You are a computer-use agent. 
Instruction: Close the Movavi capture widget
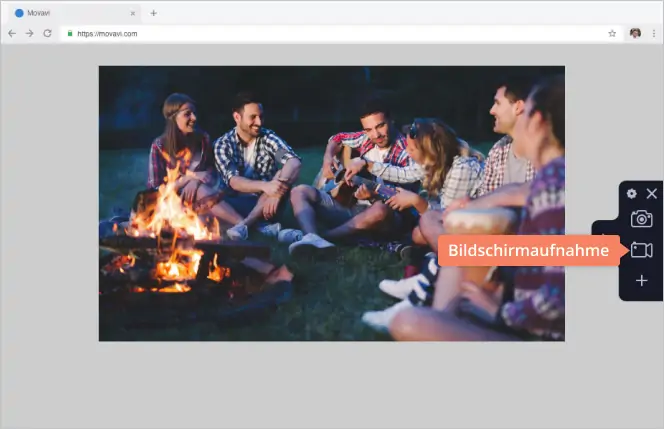(652, 194)
